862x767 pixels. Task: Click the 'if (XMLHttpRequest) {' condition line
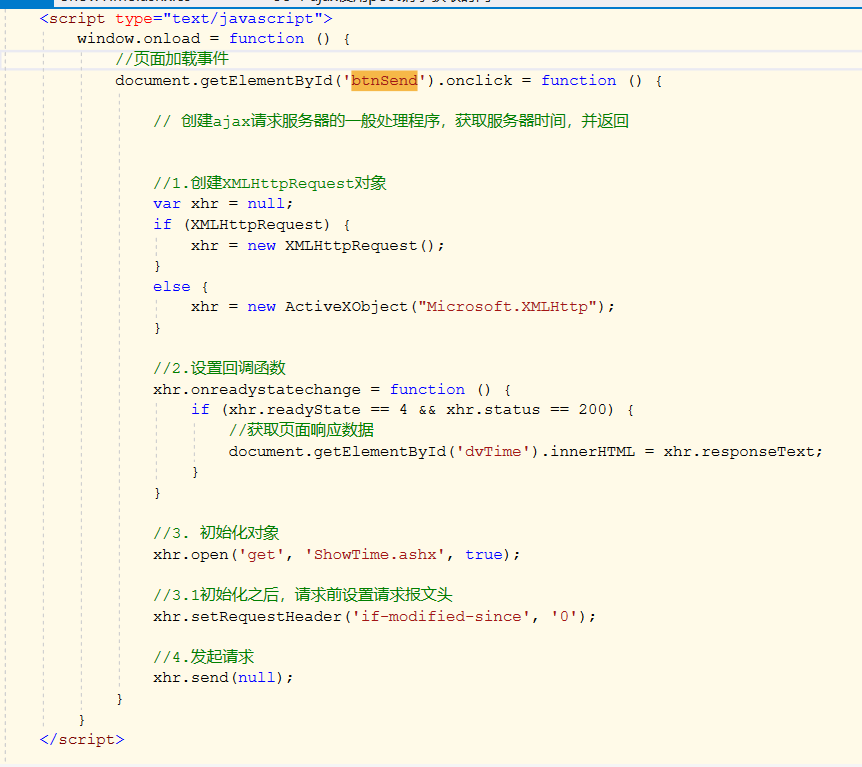click(x=252, y=225)
